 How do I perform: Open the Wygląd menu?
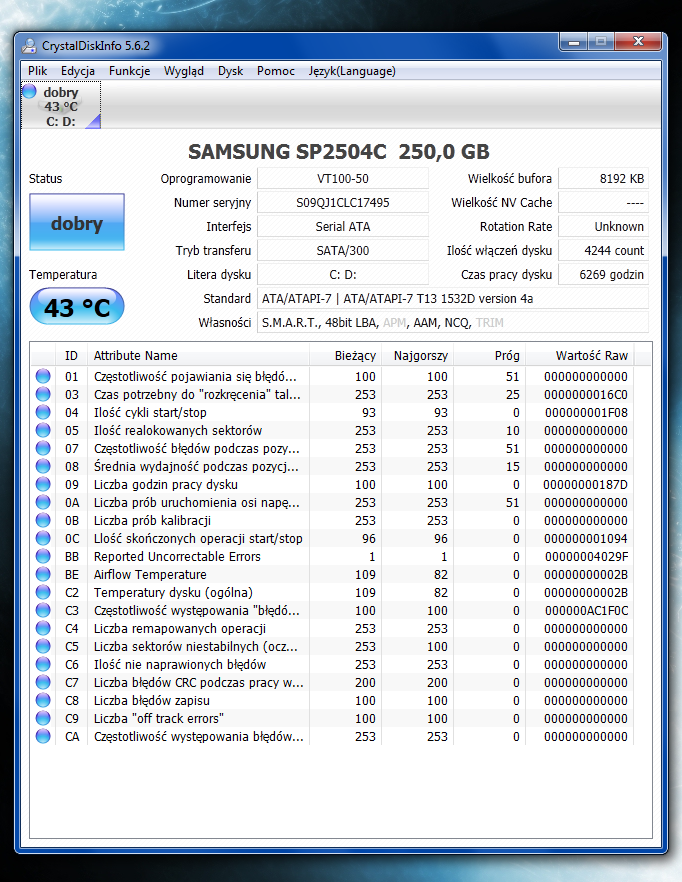point(183,71)
